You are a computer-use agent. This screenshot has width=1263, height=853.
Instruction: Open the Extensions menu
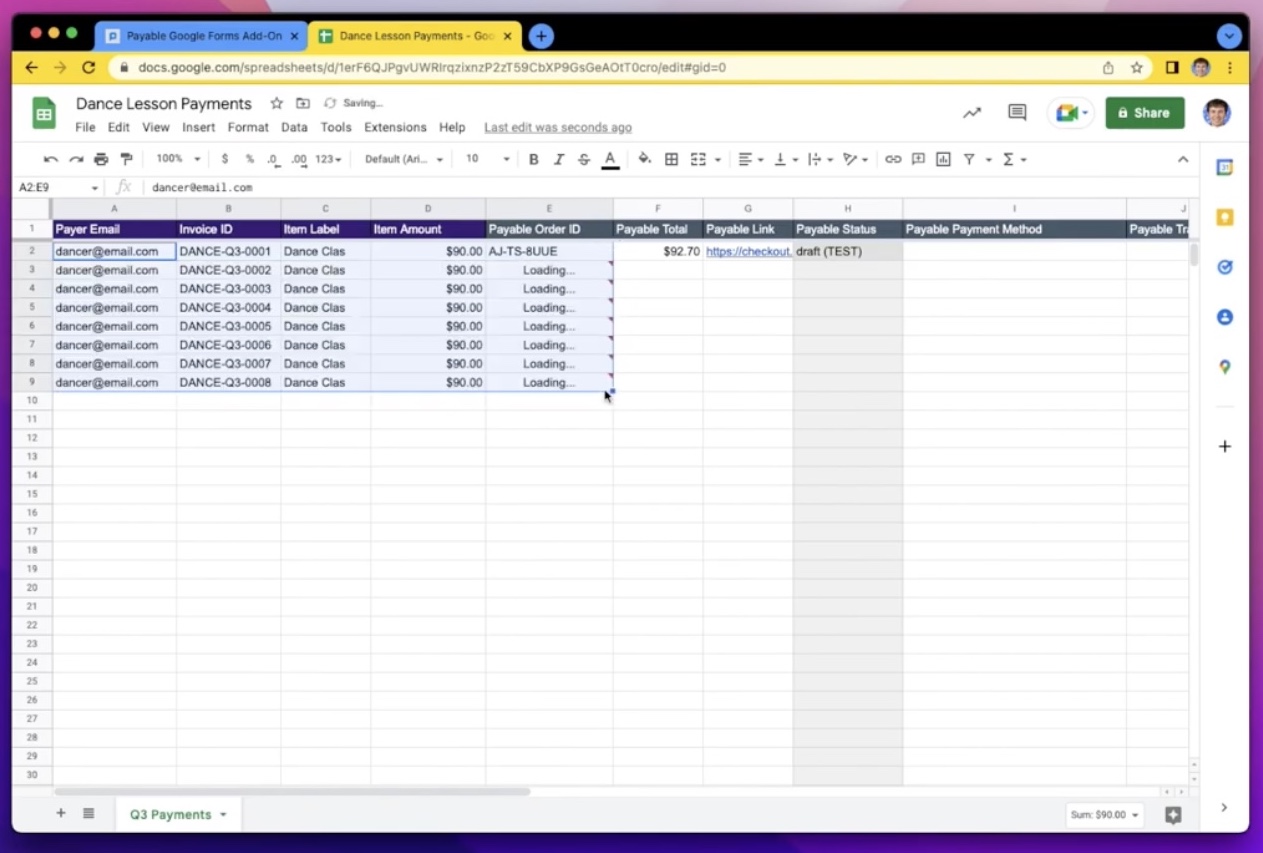click(x=395, y=127)
